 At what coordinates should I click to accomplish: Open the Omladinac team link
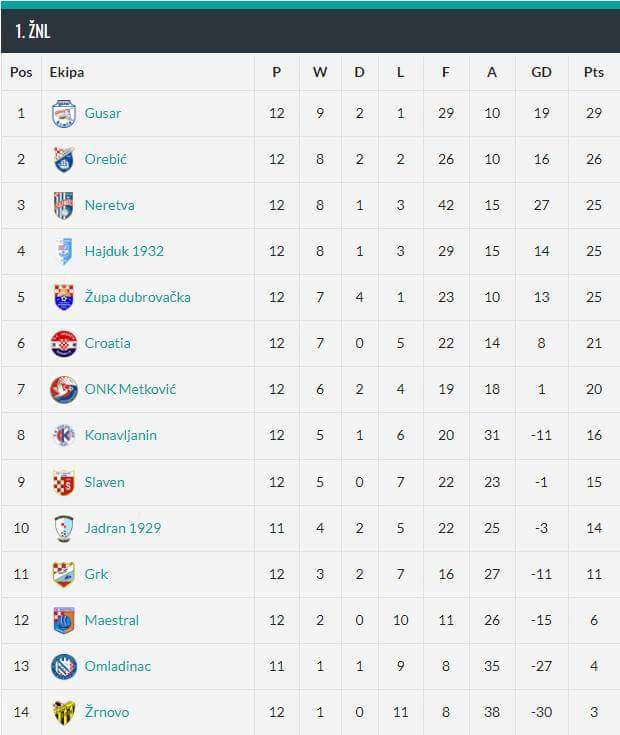coord(118,666)
